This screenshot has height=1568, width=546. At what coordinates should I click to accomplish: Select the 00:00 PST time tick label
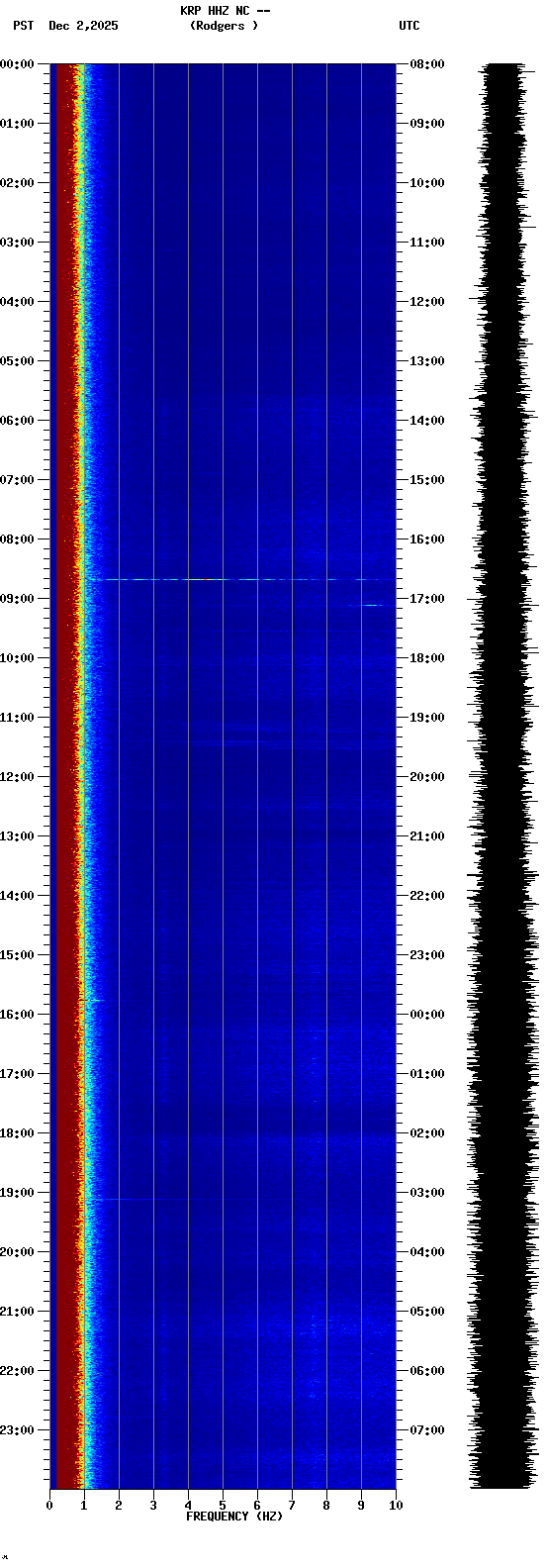(x=17, y=64)
